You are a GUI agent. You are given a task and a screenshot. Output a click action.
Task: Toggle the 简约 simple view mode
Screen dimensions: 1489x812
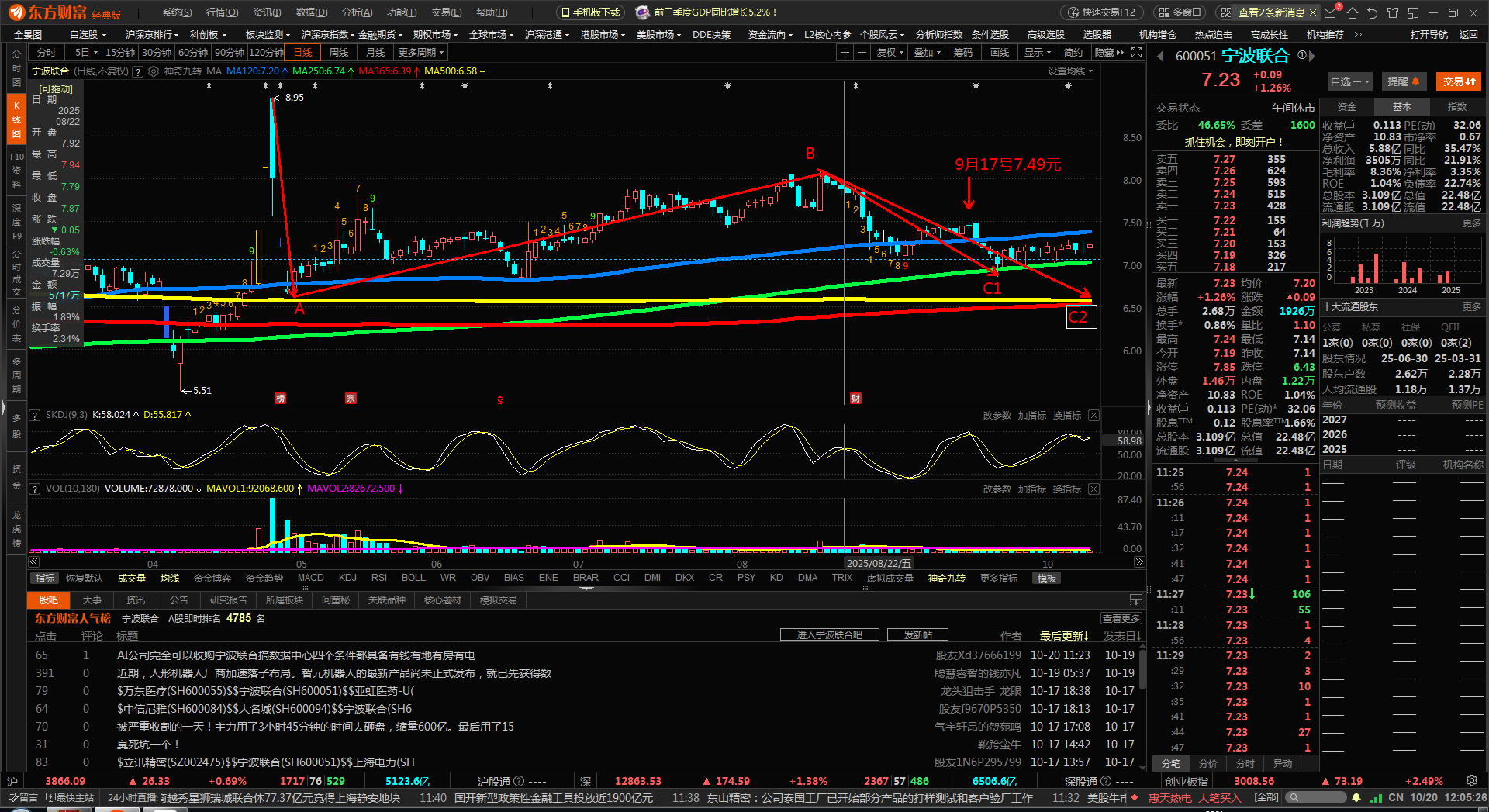[x=1073, y=53]
